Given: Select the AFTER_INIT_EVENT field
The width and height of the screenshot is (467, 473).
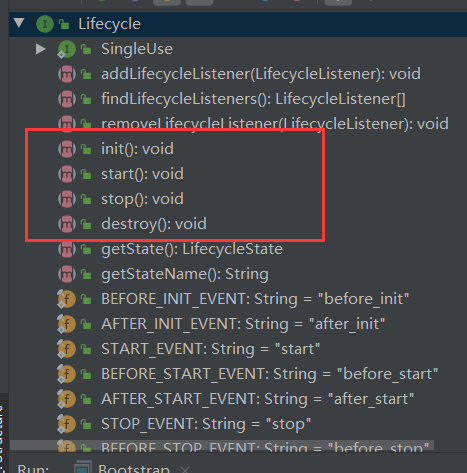Looking at the screenshot, I should [243, 324].
